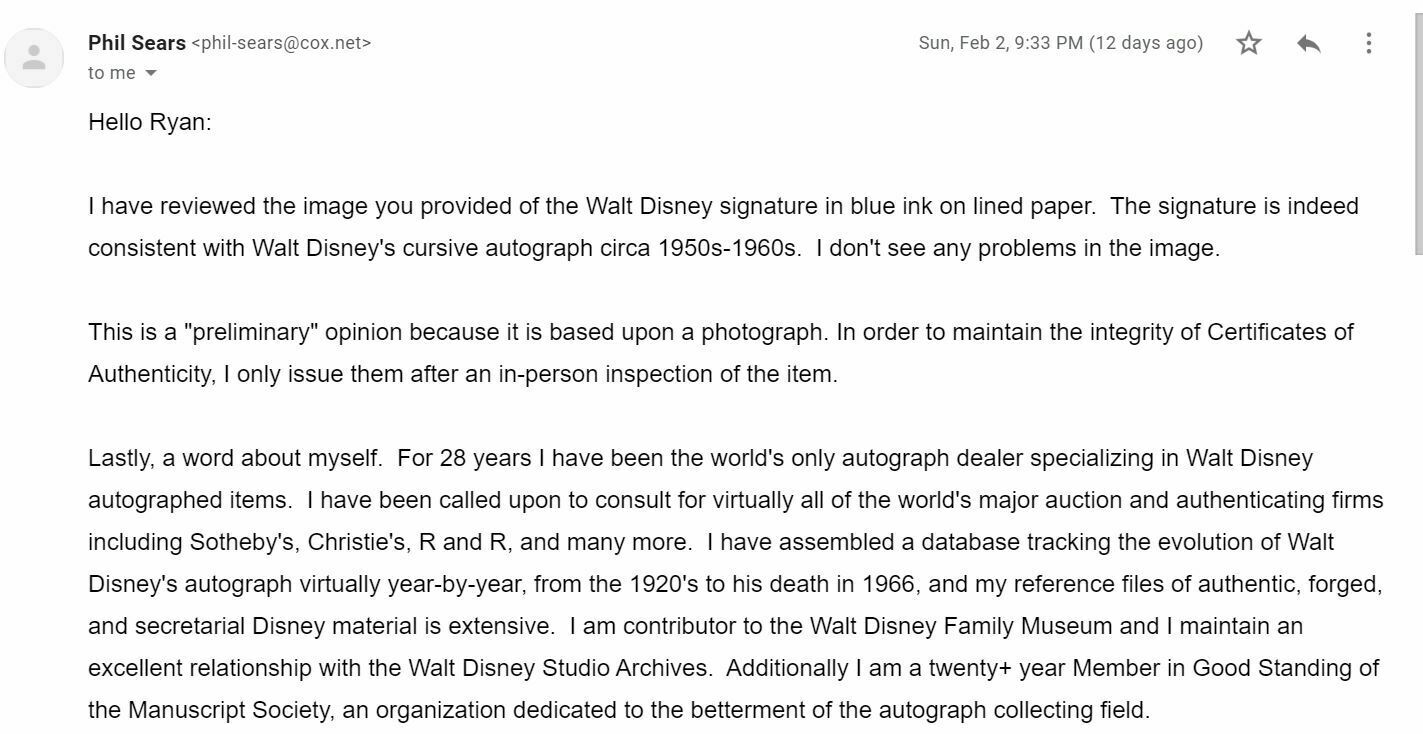This screenshot has width=1423, height=734.
Task: Click the word 'Authenticity,' in the message body
Action: 152,374
